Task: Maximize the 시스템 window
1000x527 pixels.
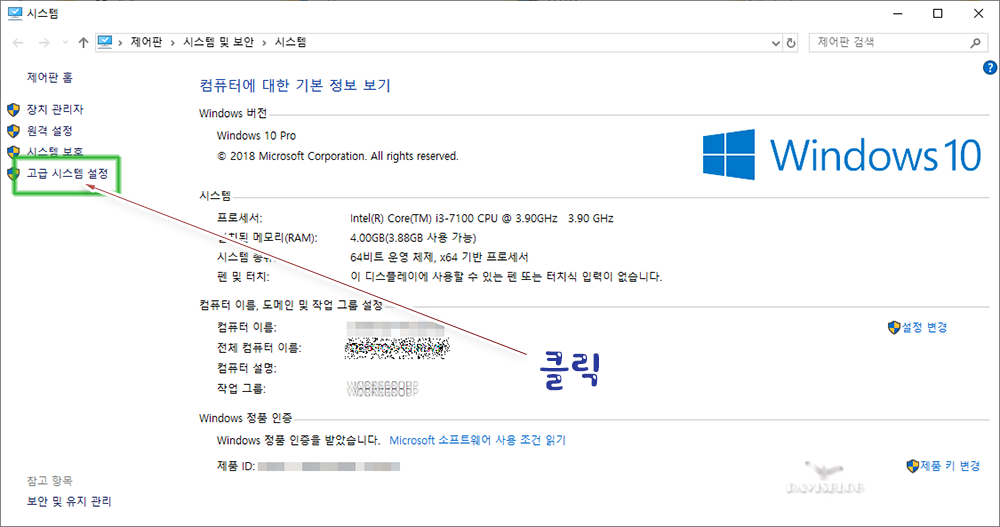Action: click(x=938, y=13)
